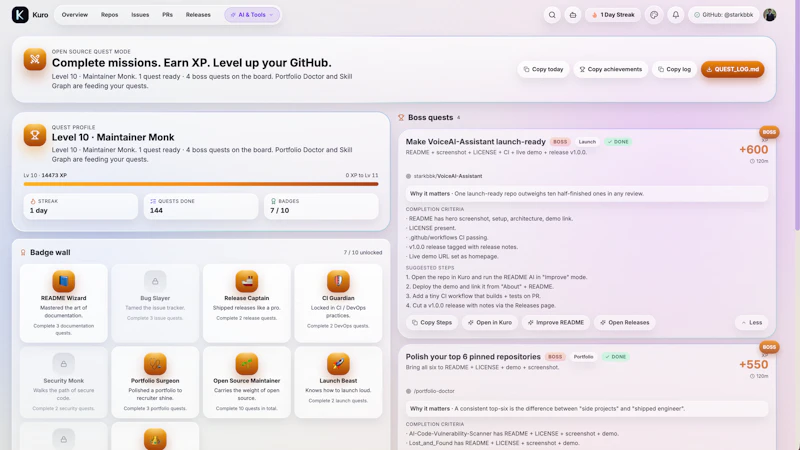Click the Level 10 · Maintainer Monk heading
800x450 pixels.
(113, 137)
